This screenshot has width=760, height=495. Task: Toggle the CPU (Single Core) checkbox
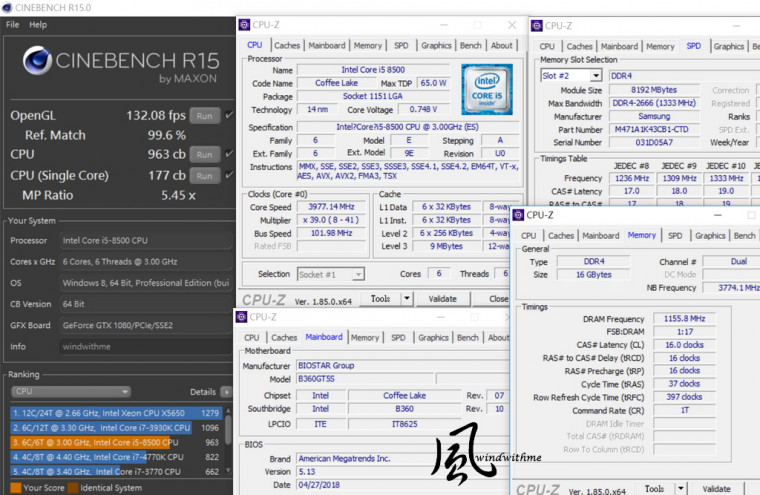(x=229, y=177)
